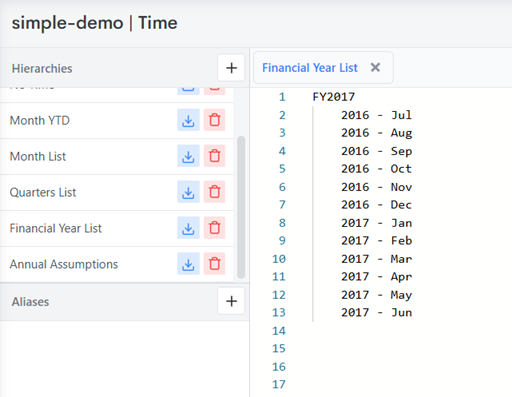Place cursor on 2017 - Feb line
Image resolution: width=512 pixels, height=397 pixels.
click(376, 241)
